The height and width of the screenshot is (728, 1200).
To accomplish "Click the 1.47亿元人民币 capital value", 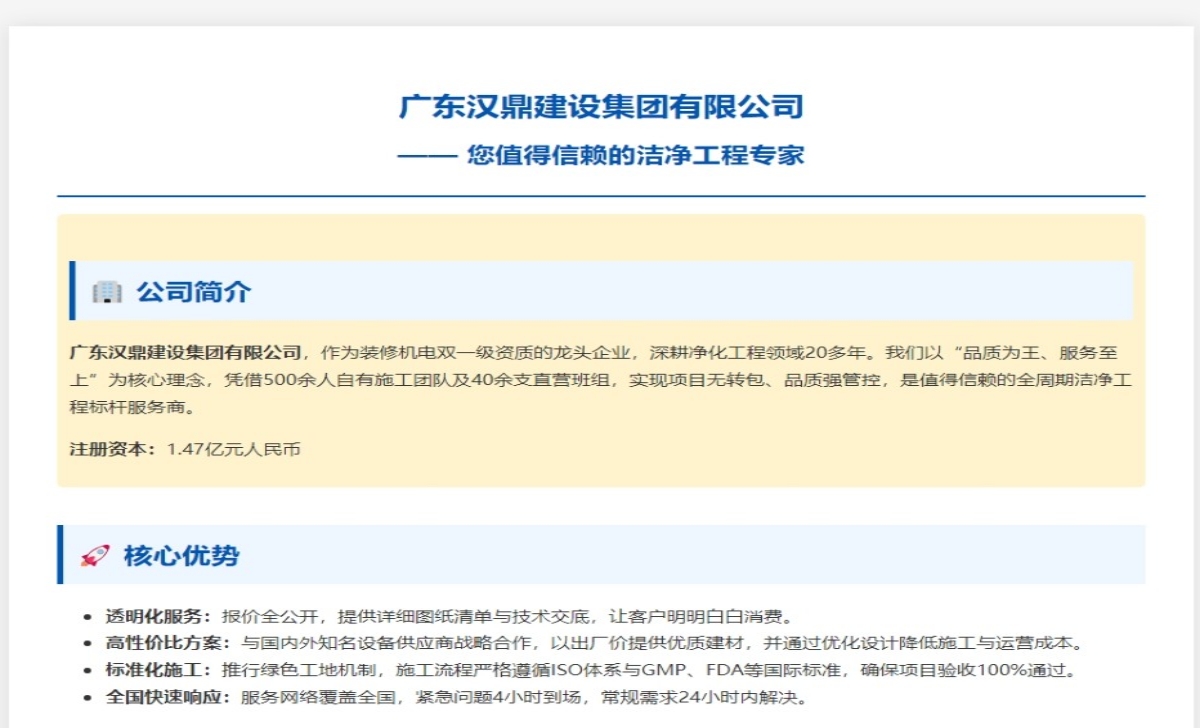I will [x=233, y=449].
